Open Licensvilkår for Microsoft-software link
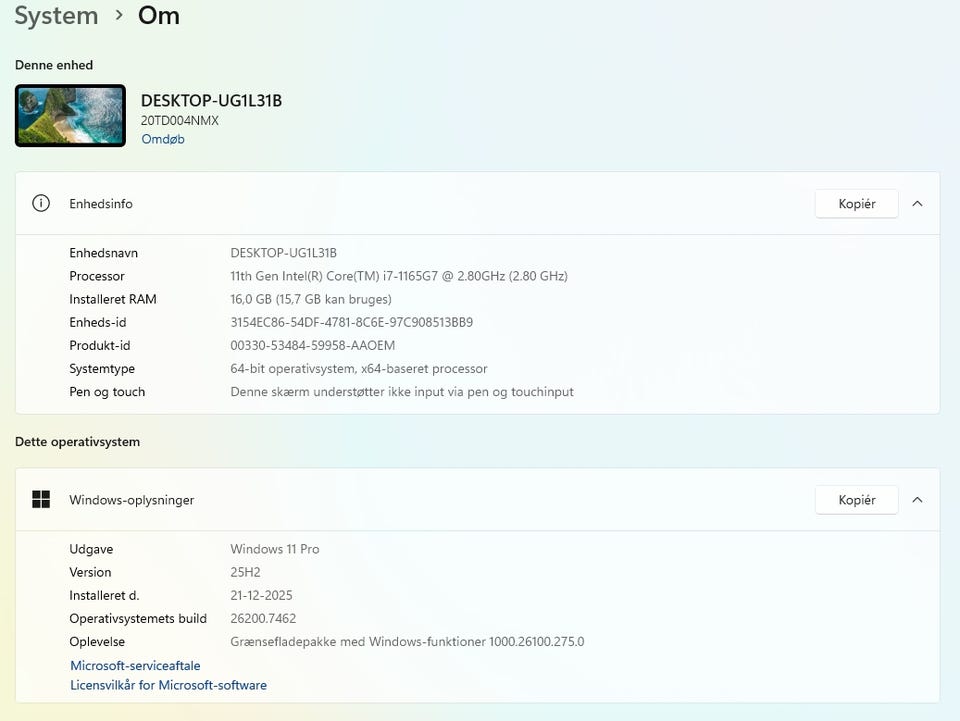Screen dimensions: 960x721 click(x=168, y=685)
